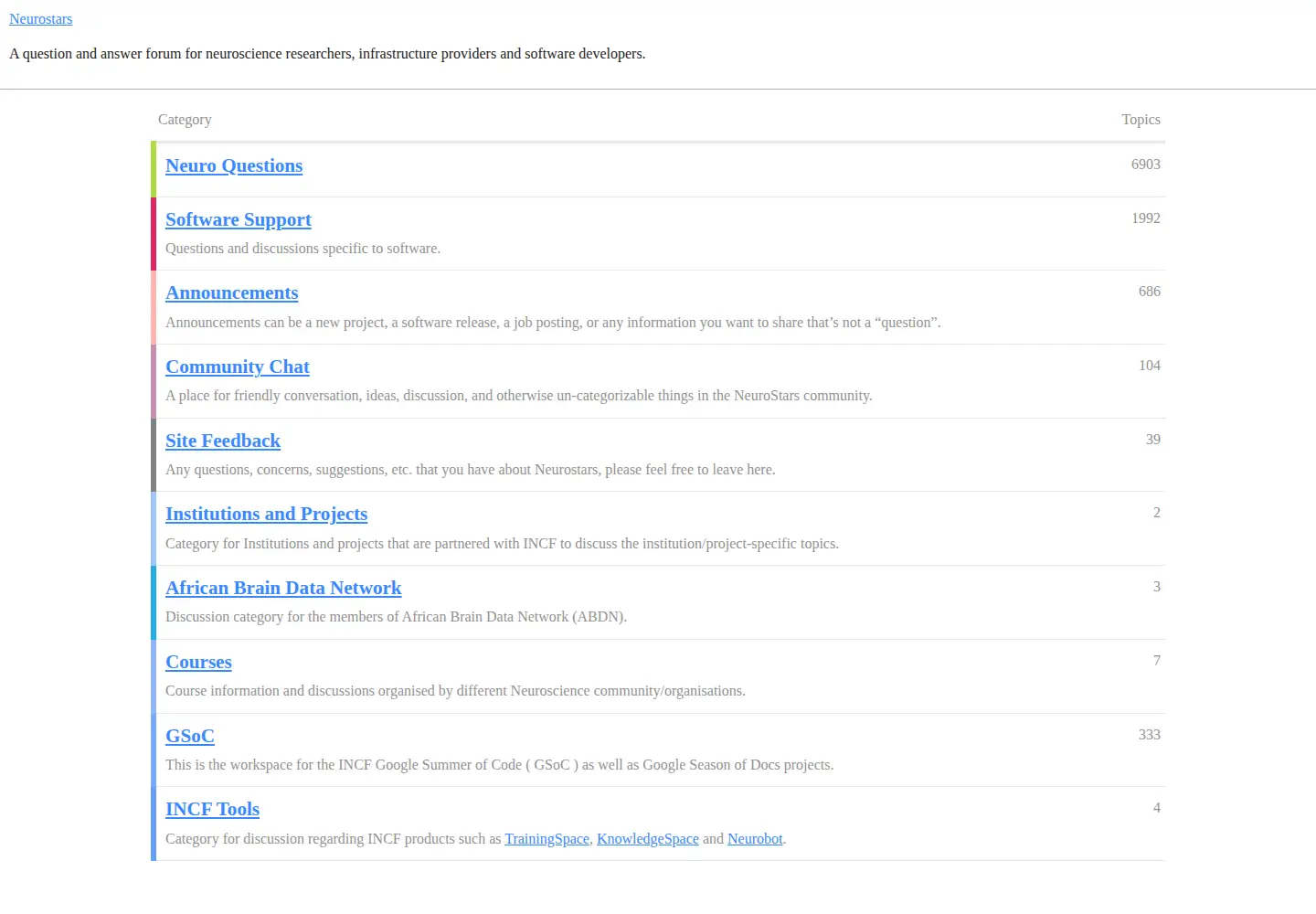Open the Neuro Questions category
1316x914 pixels.
pos(234,165)
